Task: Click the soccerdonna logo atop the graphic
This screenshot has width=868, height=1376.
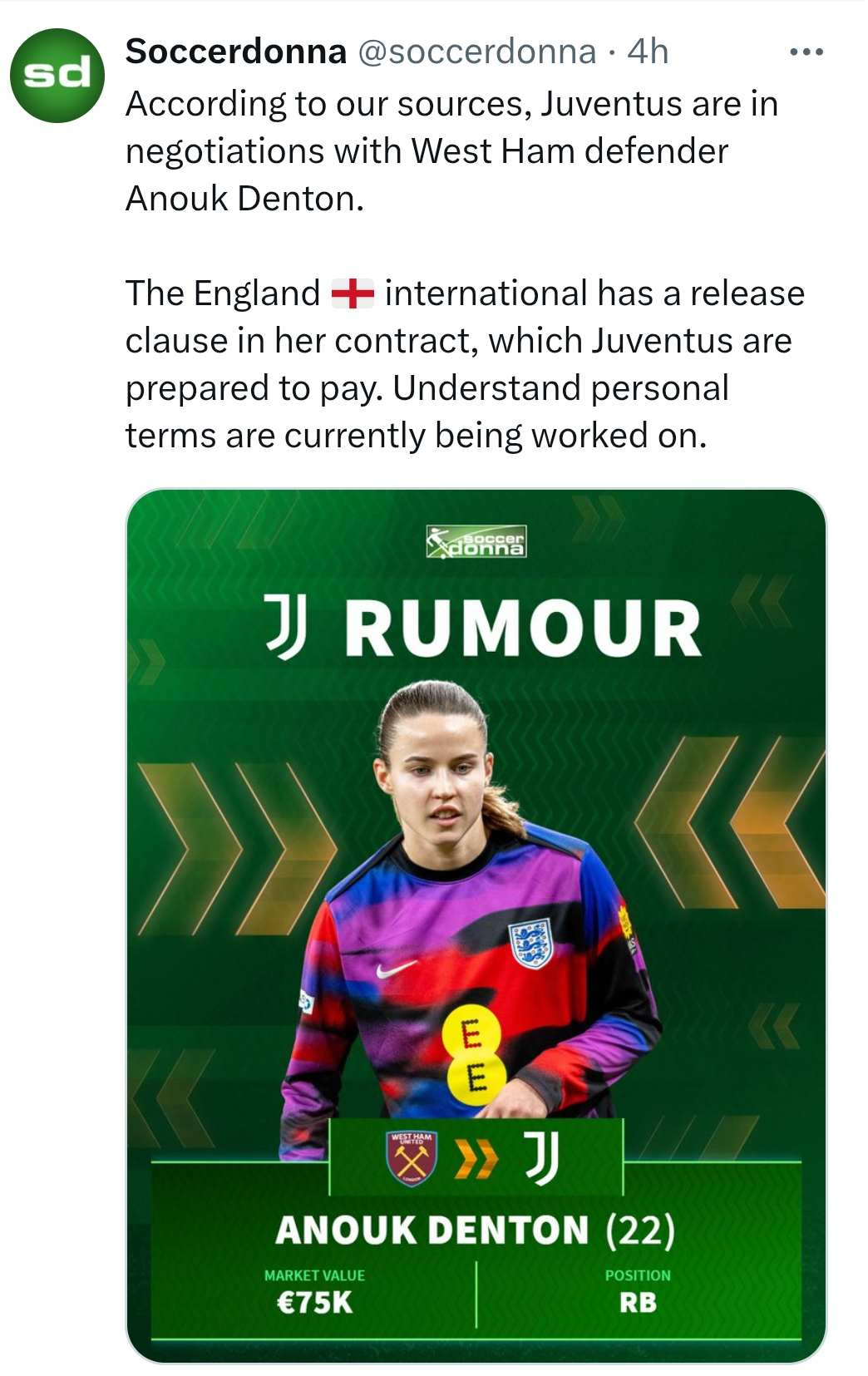Action: click(476, 541)
